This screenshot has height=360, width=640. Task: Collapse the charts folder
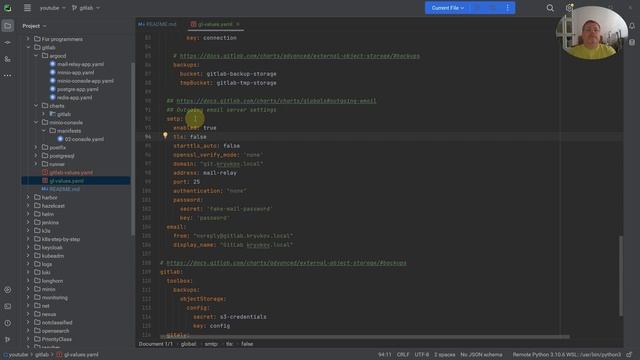36,106
